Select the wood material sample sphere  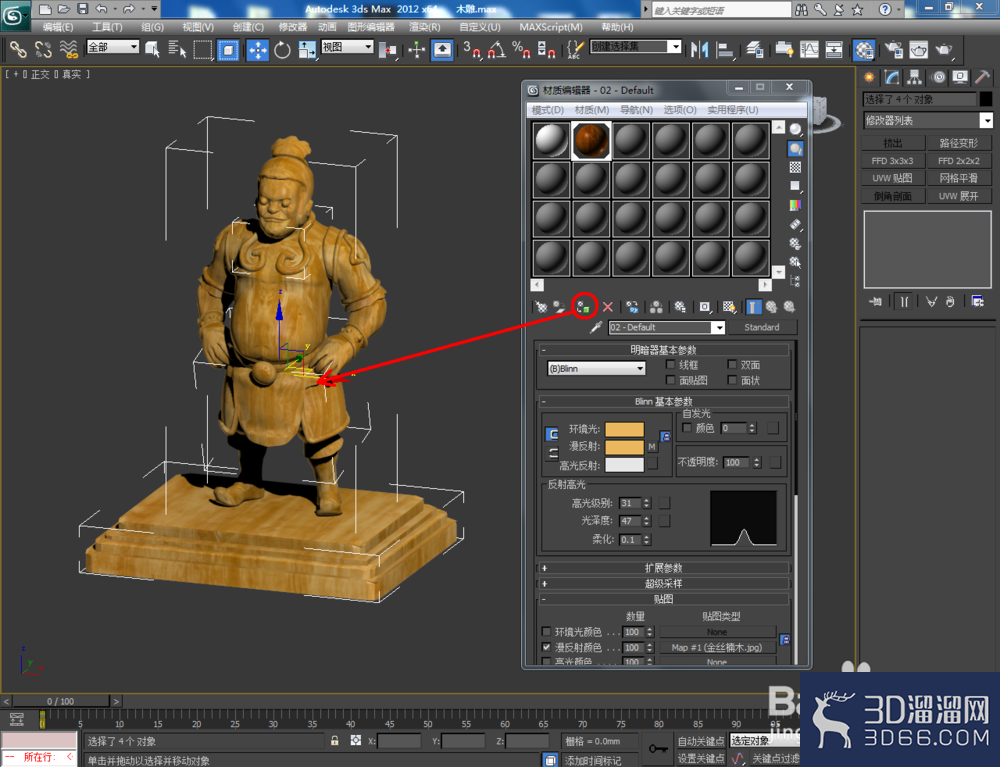pos(591,140)
